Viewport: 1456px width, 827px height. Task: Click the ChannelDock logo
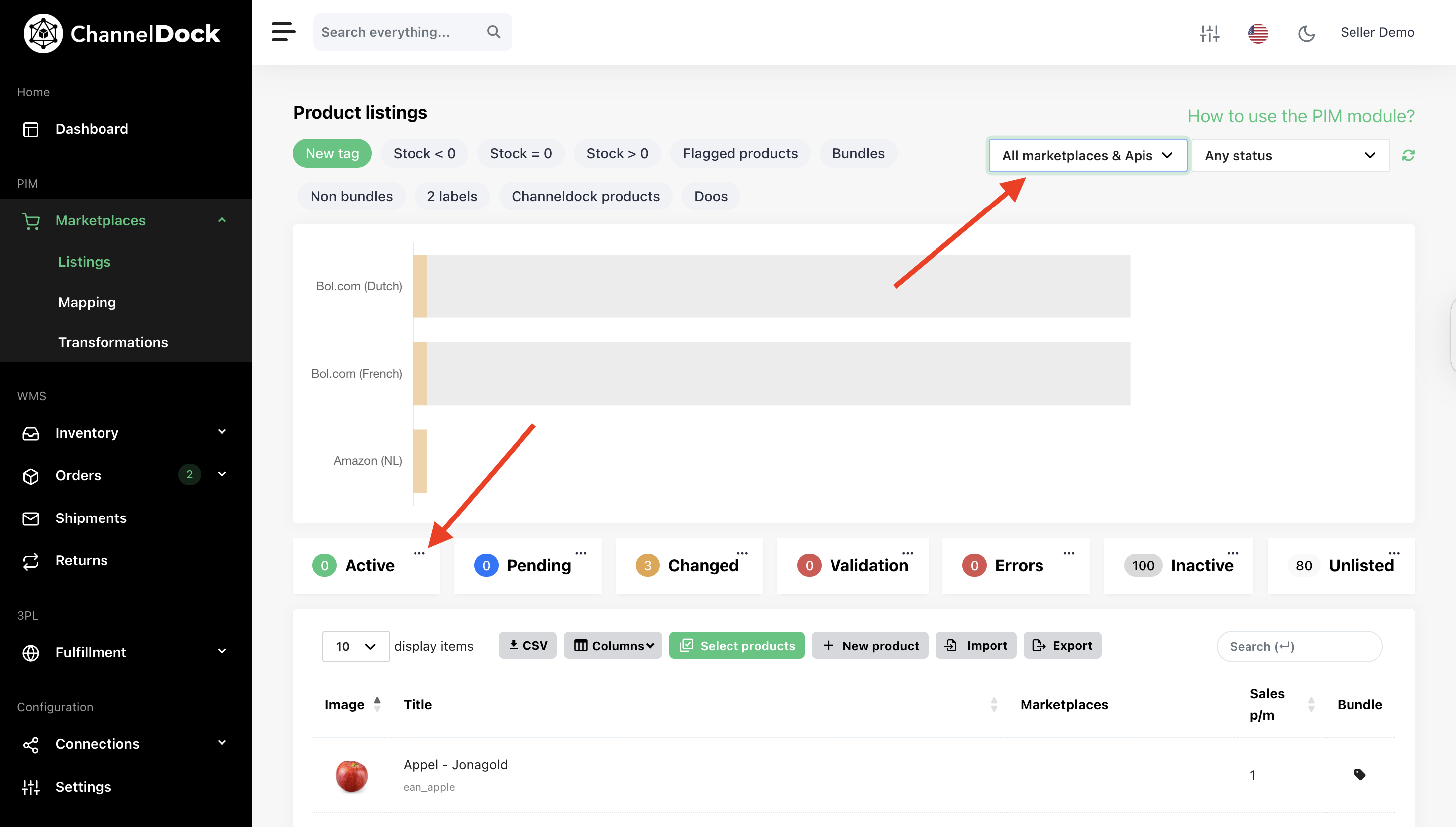[121, 33]
